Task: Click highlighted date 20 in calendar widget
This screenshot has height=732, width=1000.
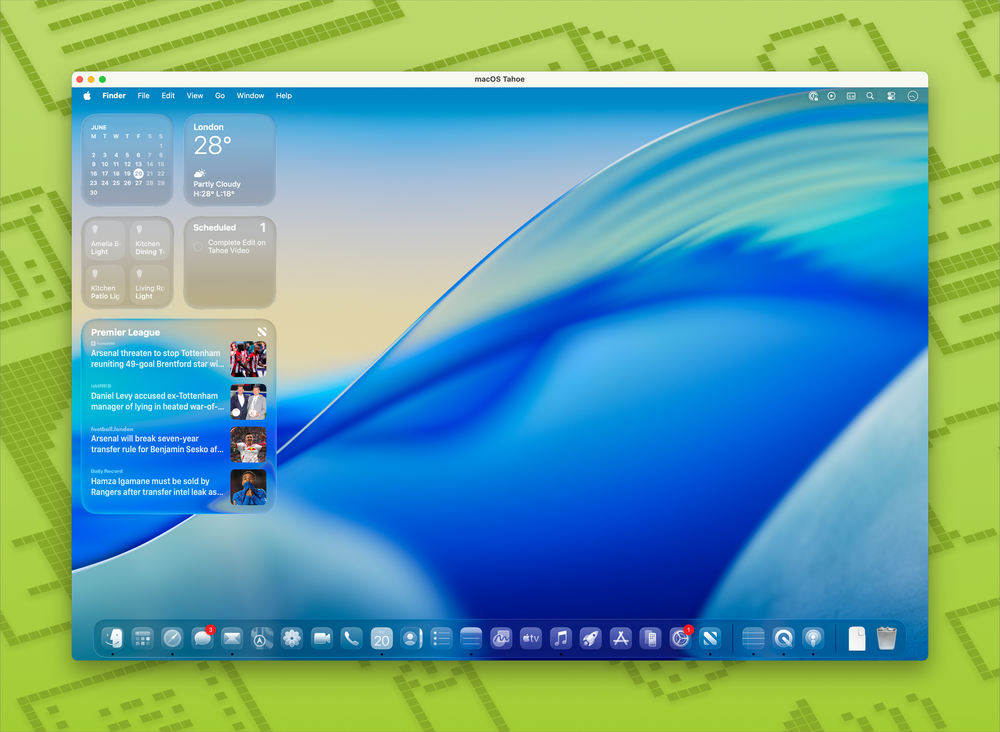Action: click(138, 173)
